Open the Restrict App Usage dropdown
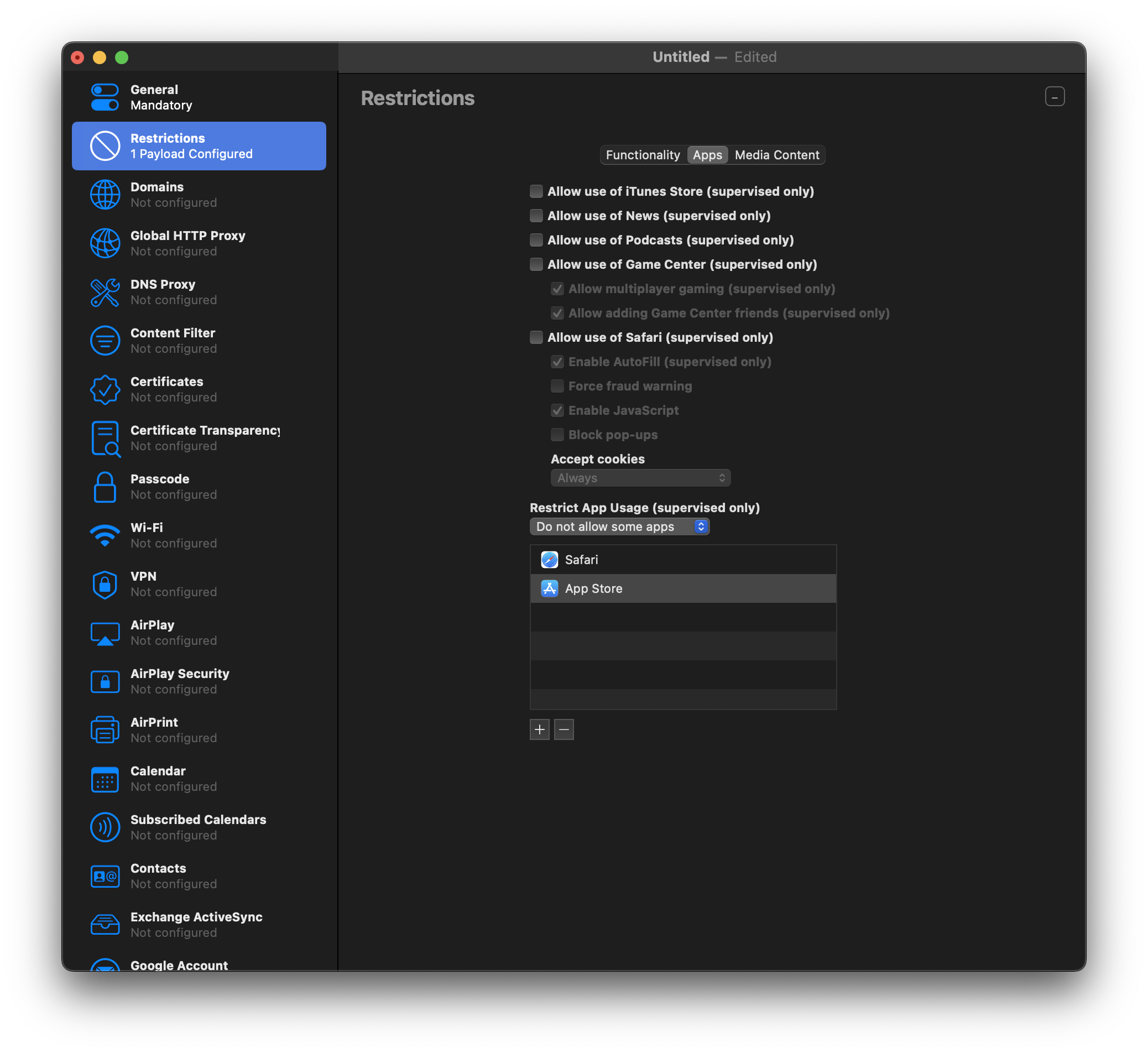 (x=619, y=526)
